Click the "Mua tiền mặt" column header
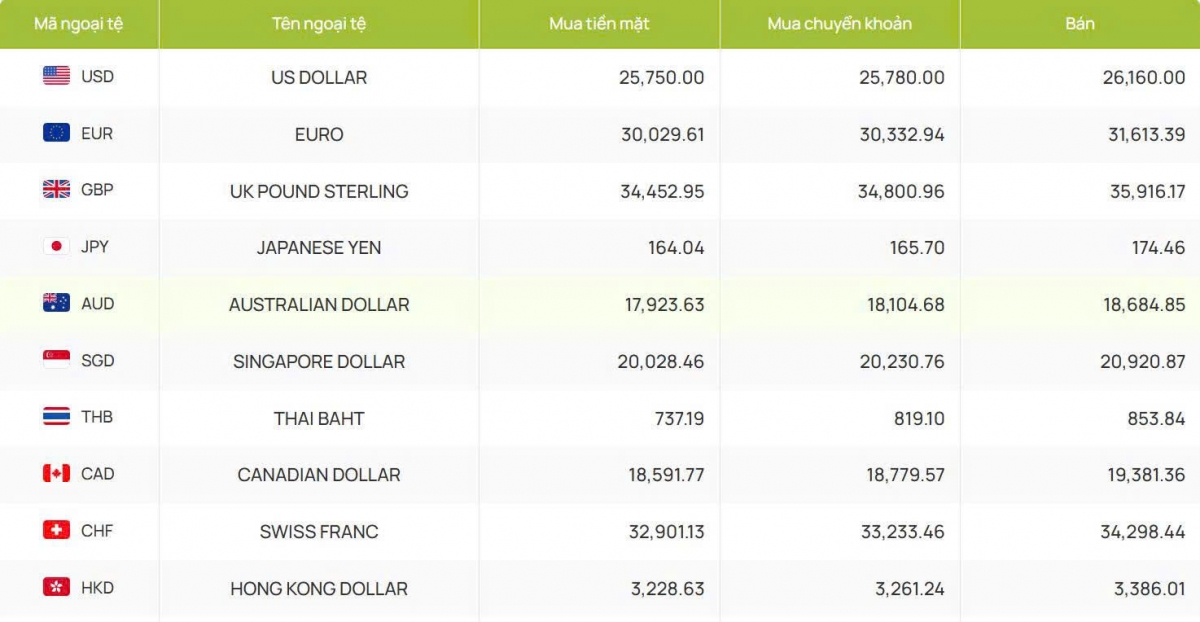Viewport: 1200px width, 622px height. coord(599,24)
